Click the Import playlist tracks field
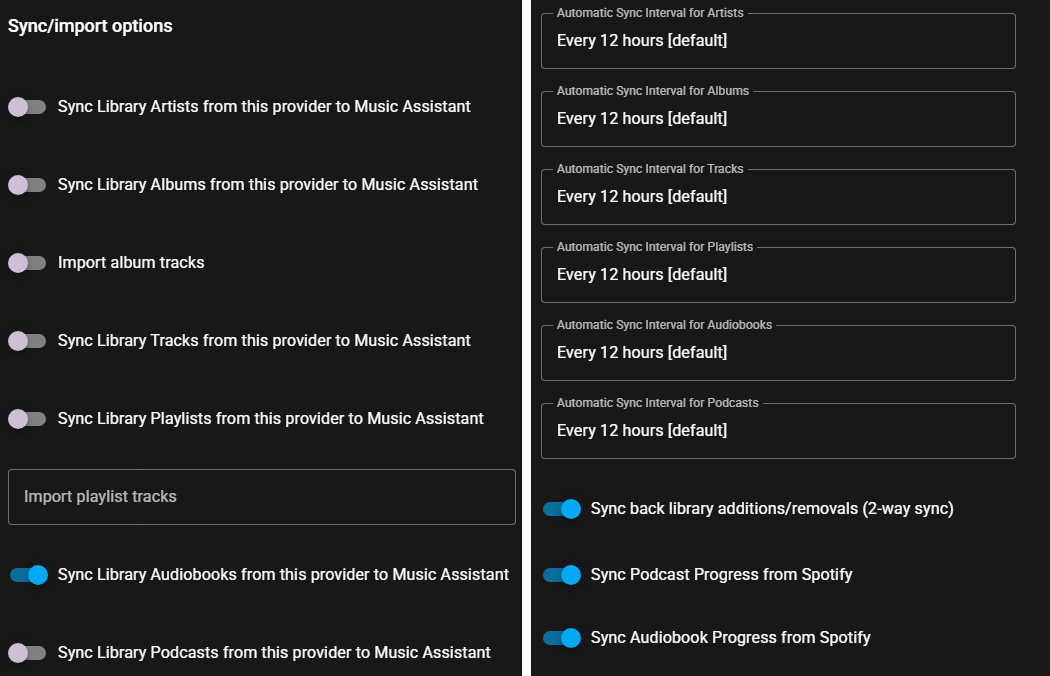Viewport: 1050px width, 676px height. pos(262,497)
